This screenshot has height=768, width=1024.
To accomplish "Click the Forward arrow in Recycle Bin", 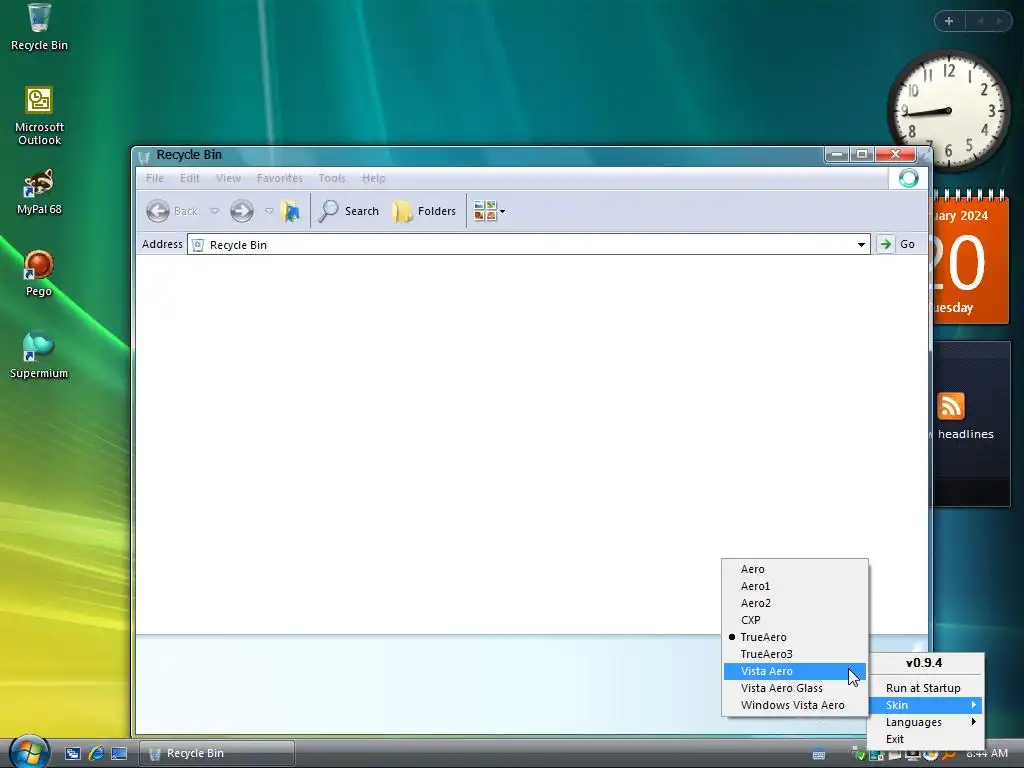I will click(x=242, y=211).
